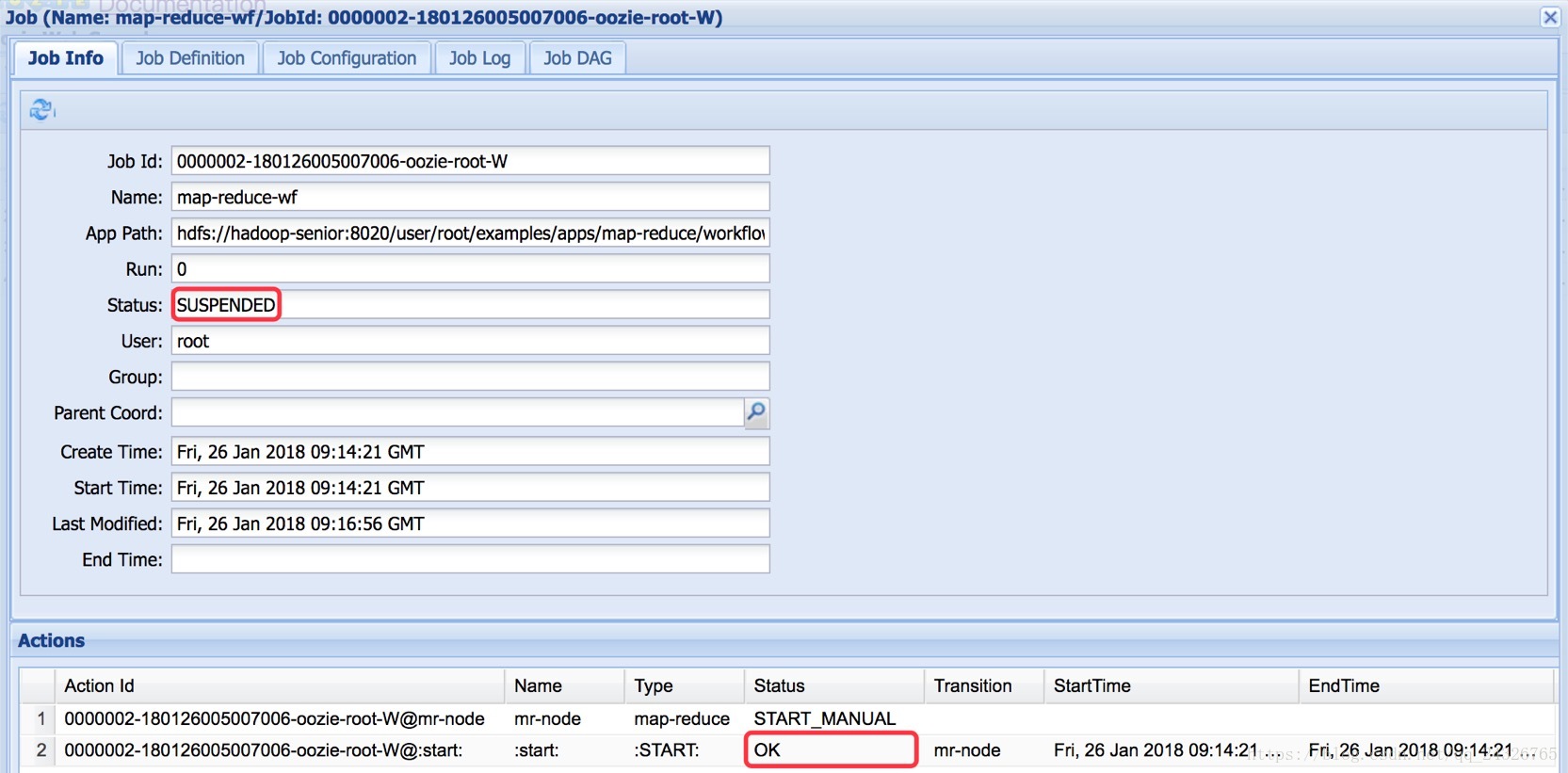Screen dimensions: 1568x773
Task: Click the refresh icon in the Job Info toolbar
Action: 41,110
